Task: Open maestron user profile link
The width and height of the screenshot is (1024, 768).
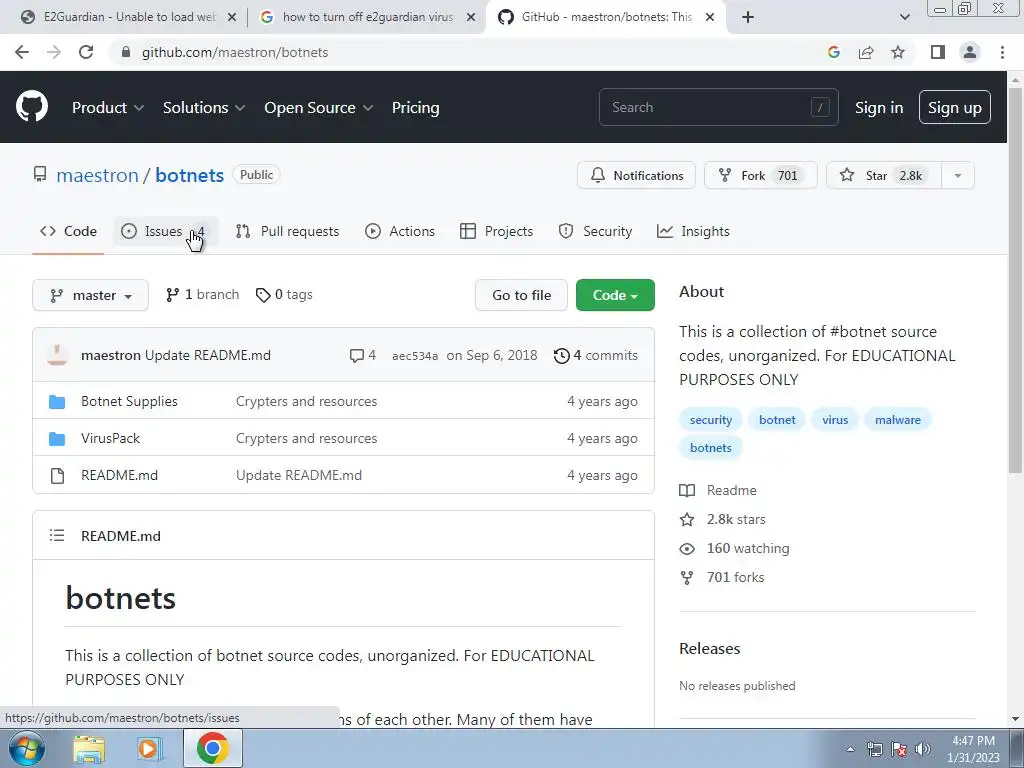Action: pyautogui.click(x=97, y=175)
